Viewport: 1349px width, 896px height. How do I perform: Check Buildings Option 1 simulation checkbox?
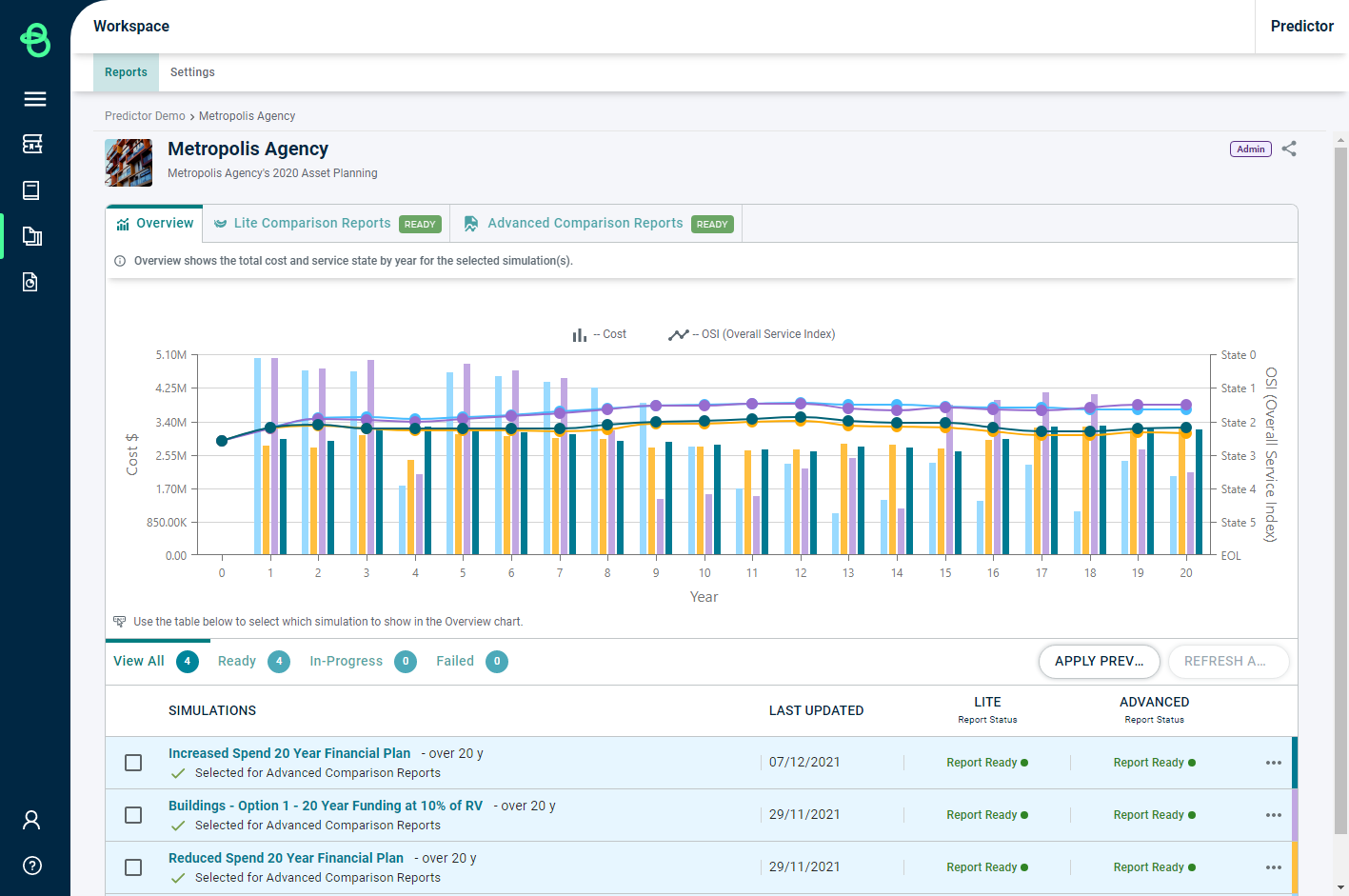(133, 815)
